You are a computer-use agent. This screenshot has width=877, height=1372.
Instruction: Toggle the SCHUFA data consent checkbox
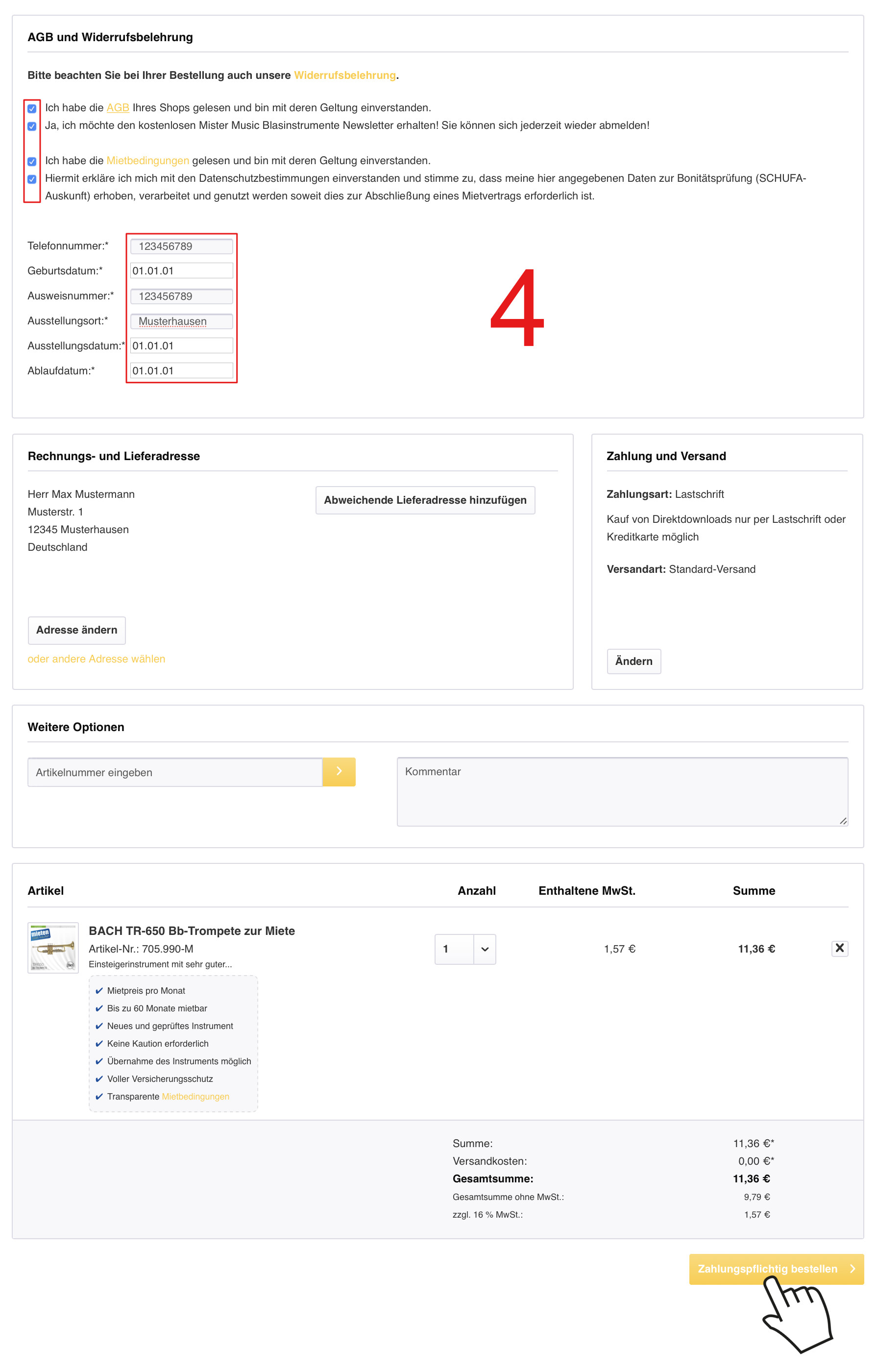pyautogui.click(x=32, y=179)
